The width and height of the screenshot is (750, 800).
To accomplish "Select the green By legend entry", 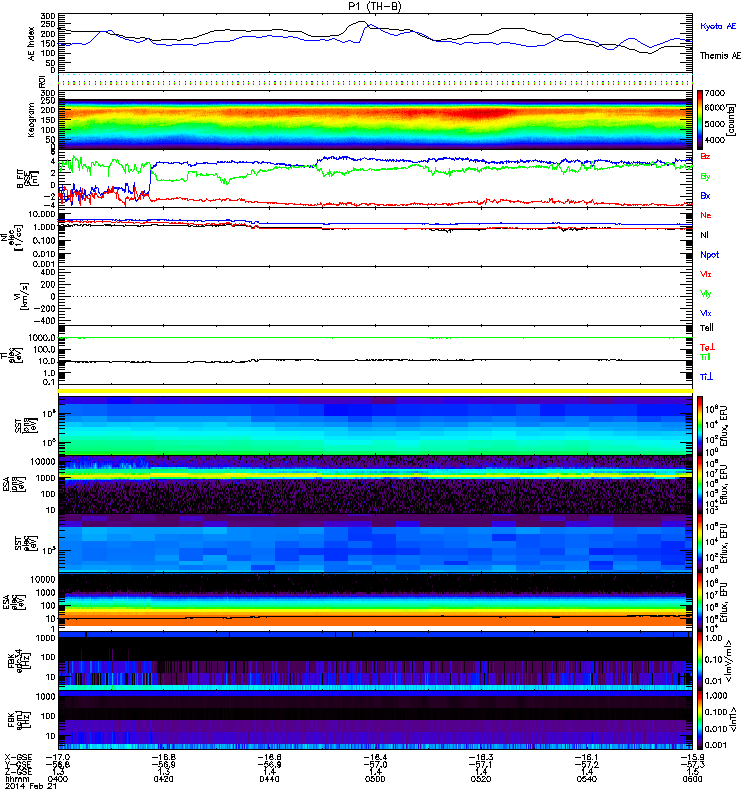I will [706, 176].
